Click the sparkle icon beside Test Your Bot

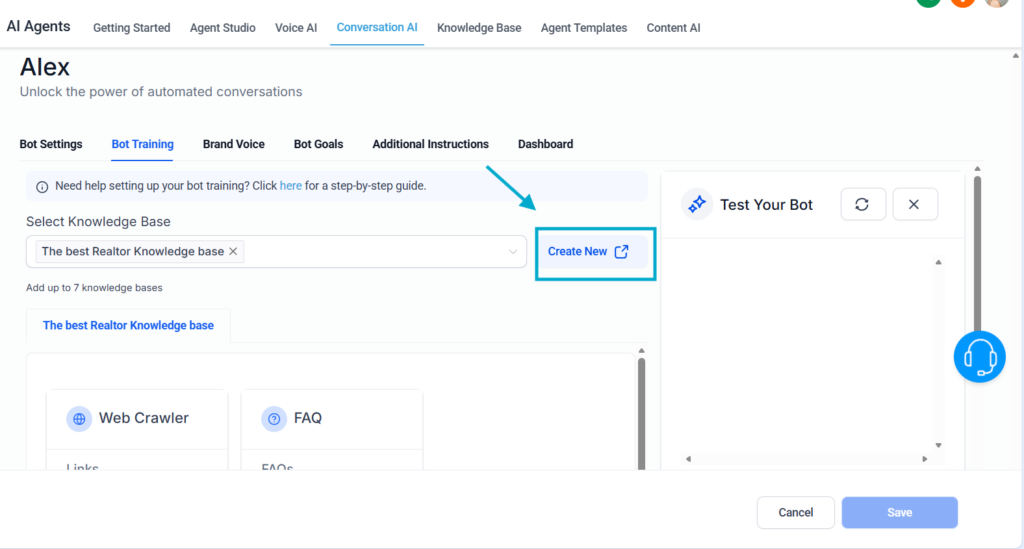pos(696,204)
